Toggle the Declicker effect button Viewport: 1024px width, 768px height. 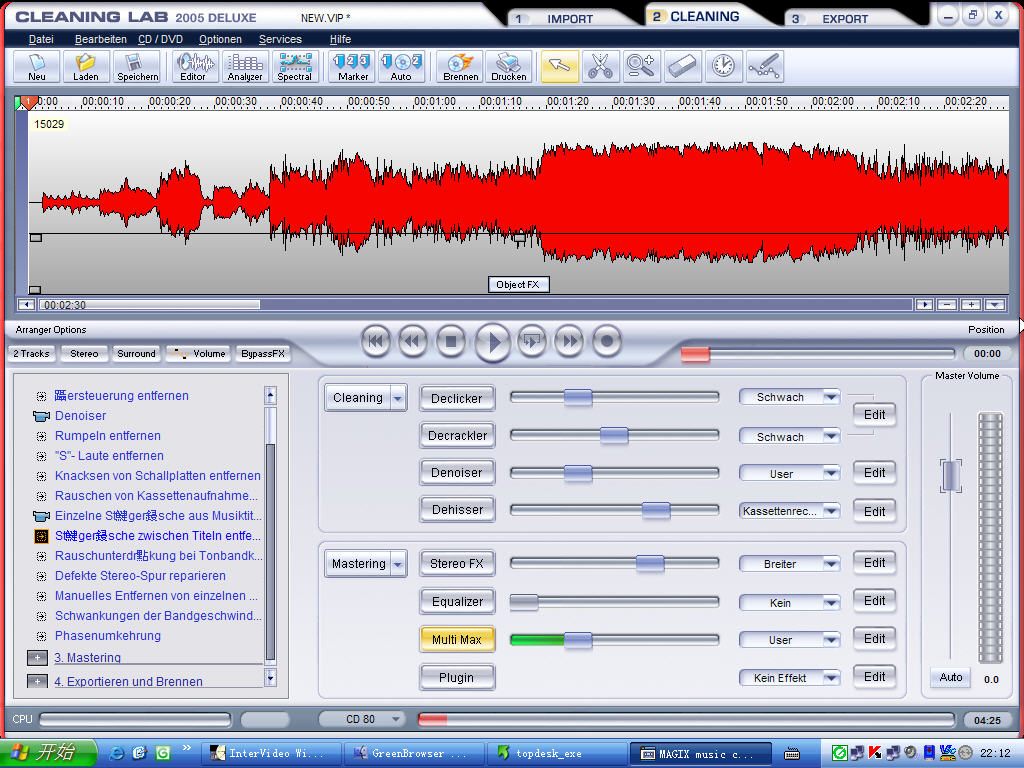tap(456, 398)
